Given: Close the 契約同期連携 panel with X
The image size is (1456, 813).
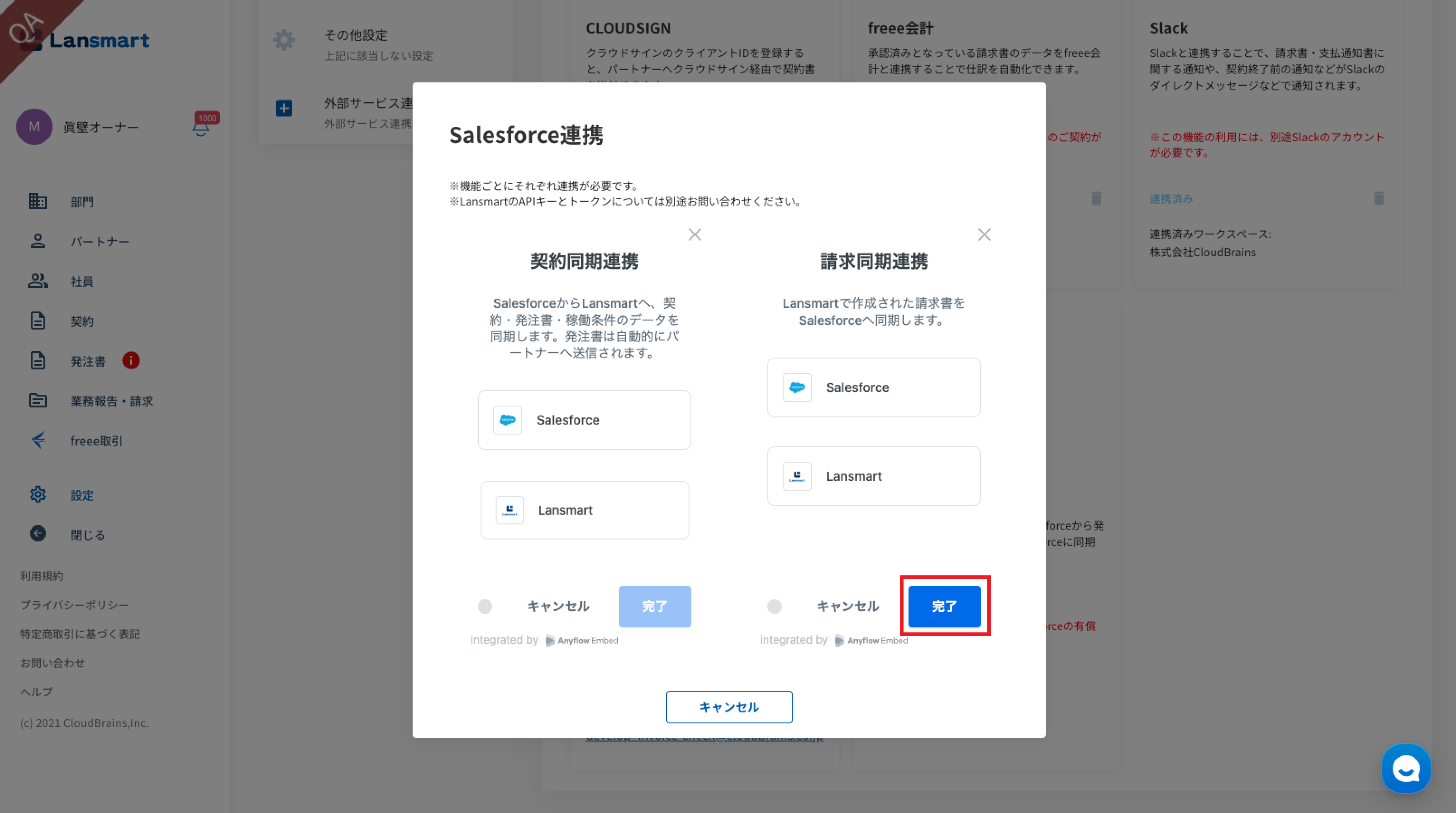Looking at the screenshot, I should [x=695, y=234].
